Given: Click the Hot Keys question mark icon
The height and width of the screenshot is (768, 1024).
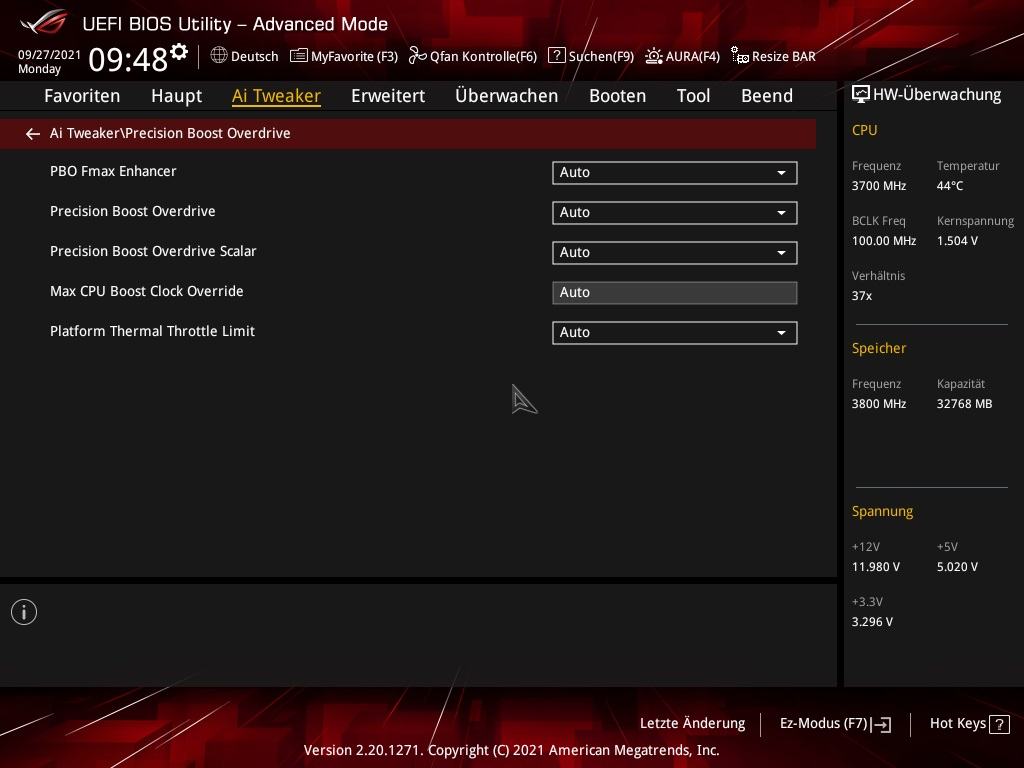Looking at the screenshot, I should click(999, 724).
